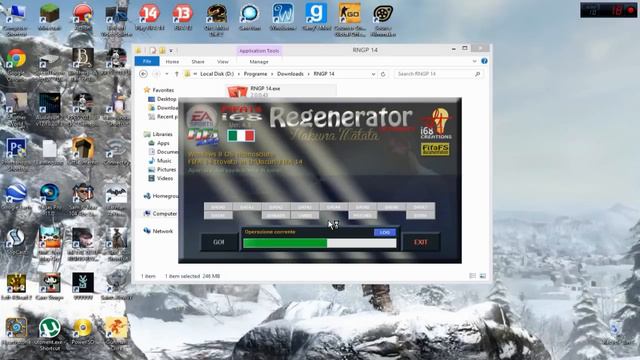This screenshot has width=640, height=360.
Task: Switch Explorer to large thumbnails view
Action: point(482,276)
